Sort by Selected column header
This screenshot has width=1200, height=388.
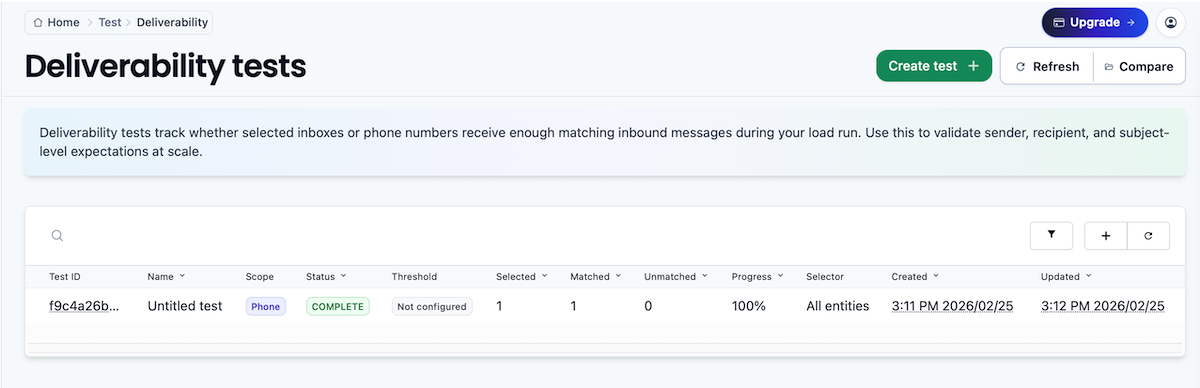(x=522, y=276)
